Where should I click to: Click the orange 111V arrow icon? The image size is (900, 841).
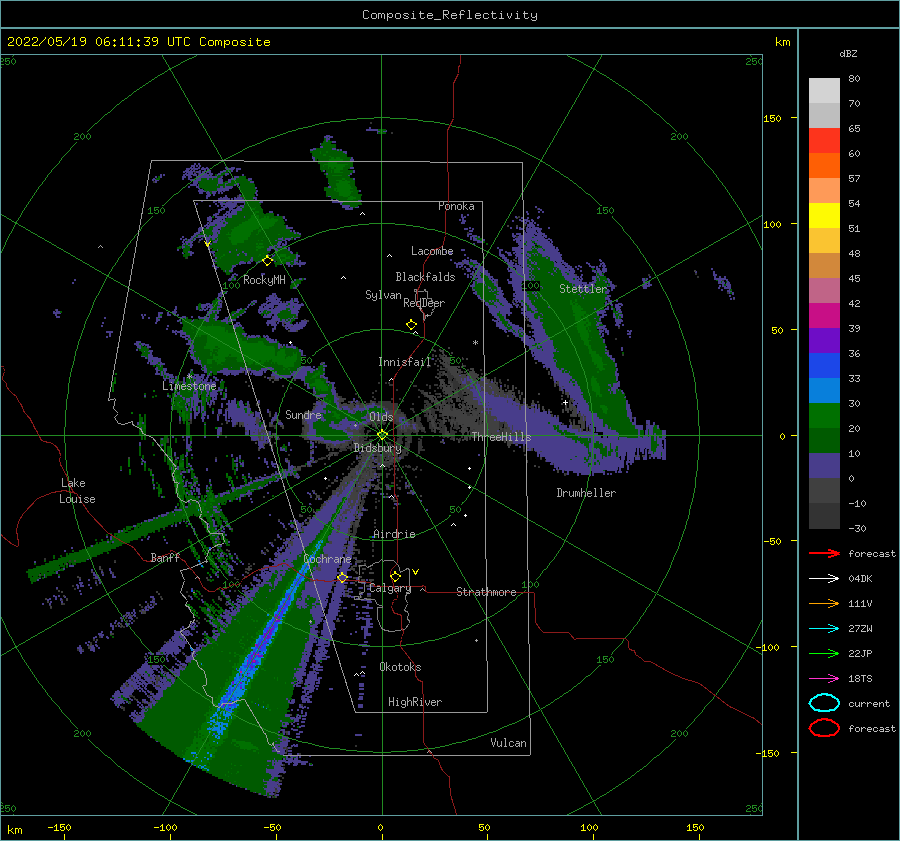click(x=824, y=603)
